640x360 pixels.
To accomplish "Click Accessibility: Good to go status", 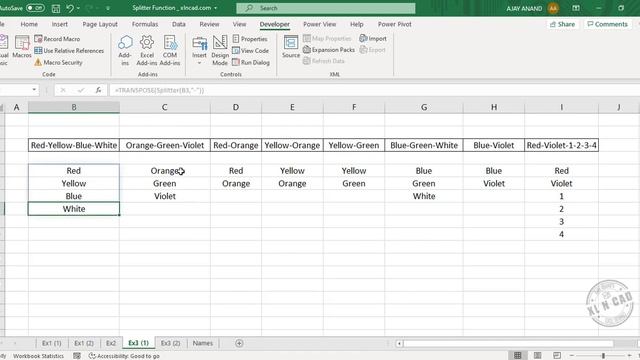I will point(124,356).
